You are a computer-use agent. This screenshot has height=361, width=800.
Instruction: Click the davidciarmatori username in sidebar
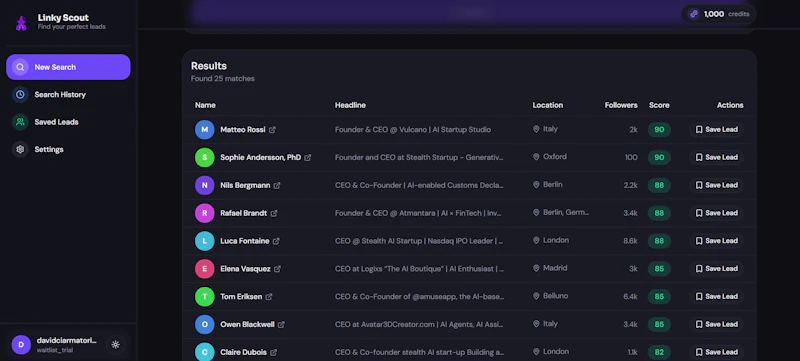(x=66, y=341)
